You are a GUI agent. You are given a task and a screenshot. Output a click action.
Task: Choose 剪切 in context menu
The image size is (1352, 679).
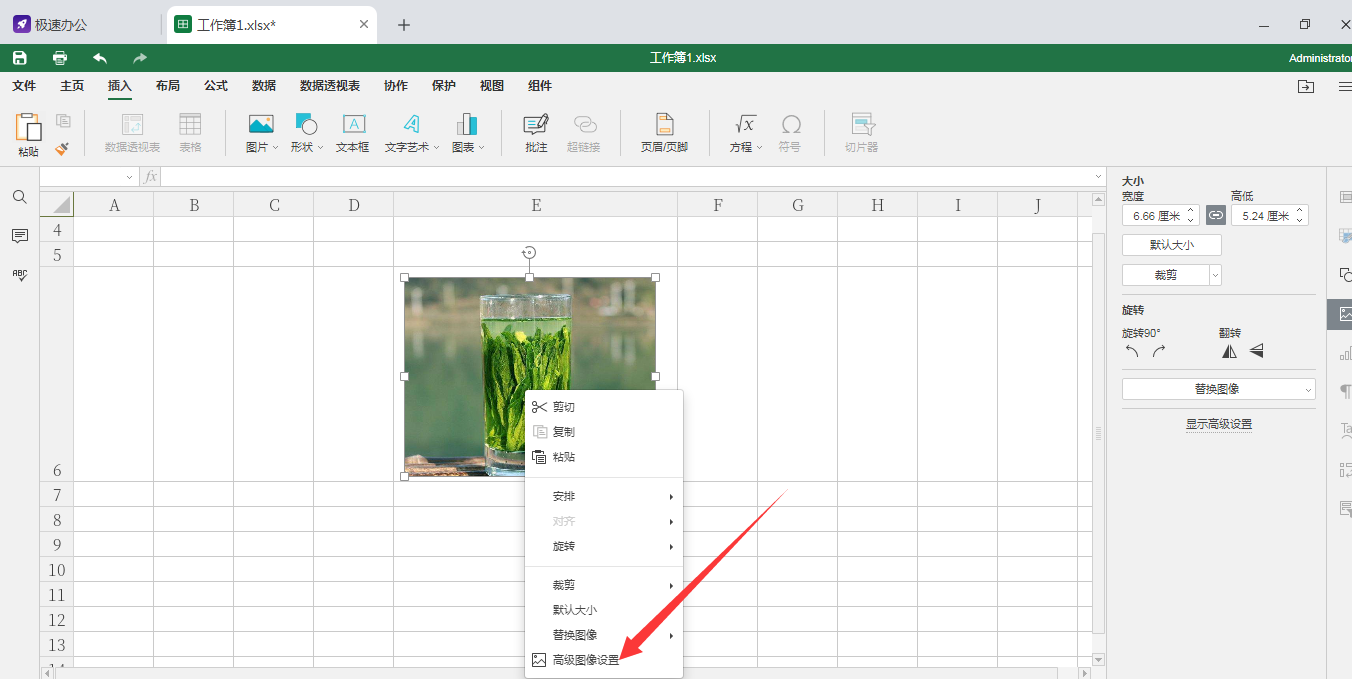tap(604, 407)
